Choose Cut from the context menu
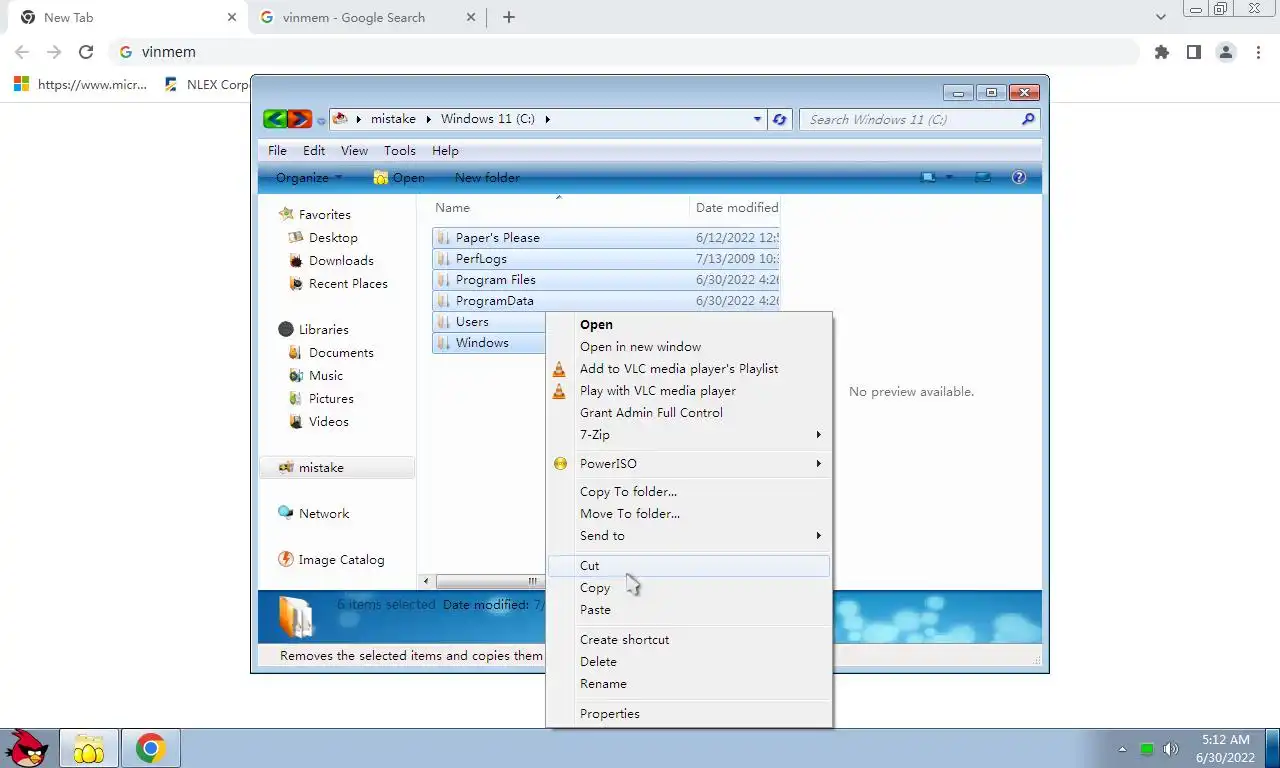Viewport: 1280px width, 768px height. pos(689,565)
